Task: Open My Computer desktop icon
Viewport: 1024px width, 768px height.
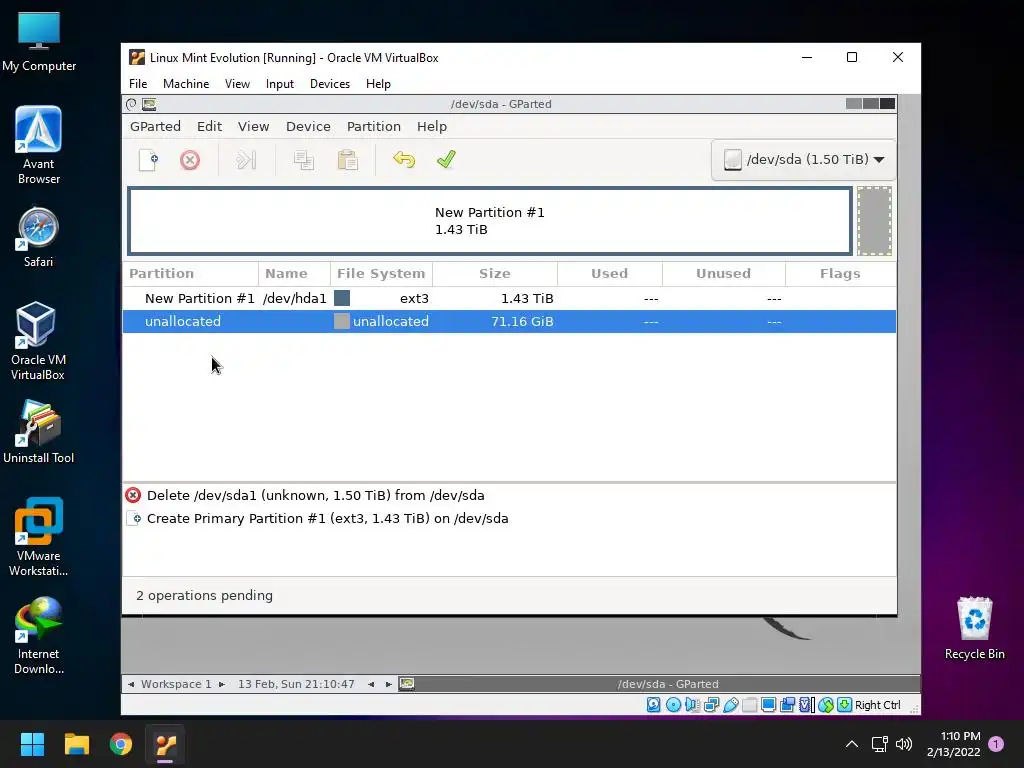Action: pos(39,42)
